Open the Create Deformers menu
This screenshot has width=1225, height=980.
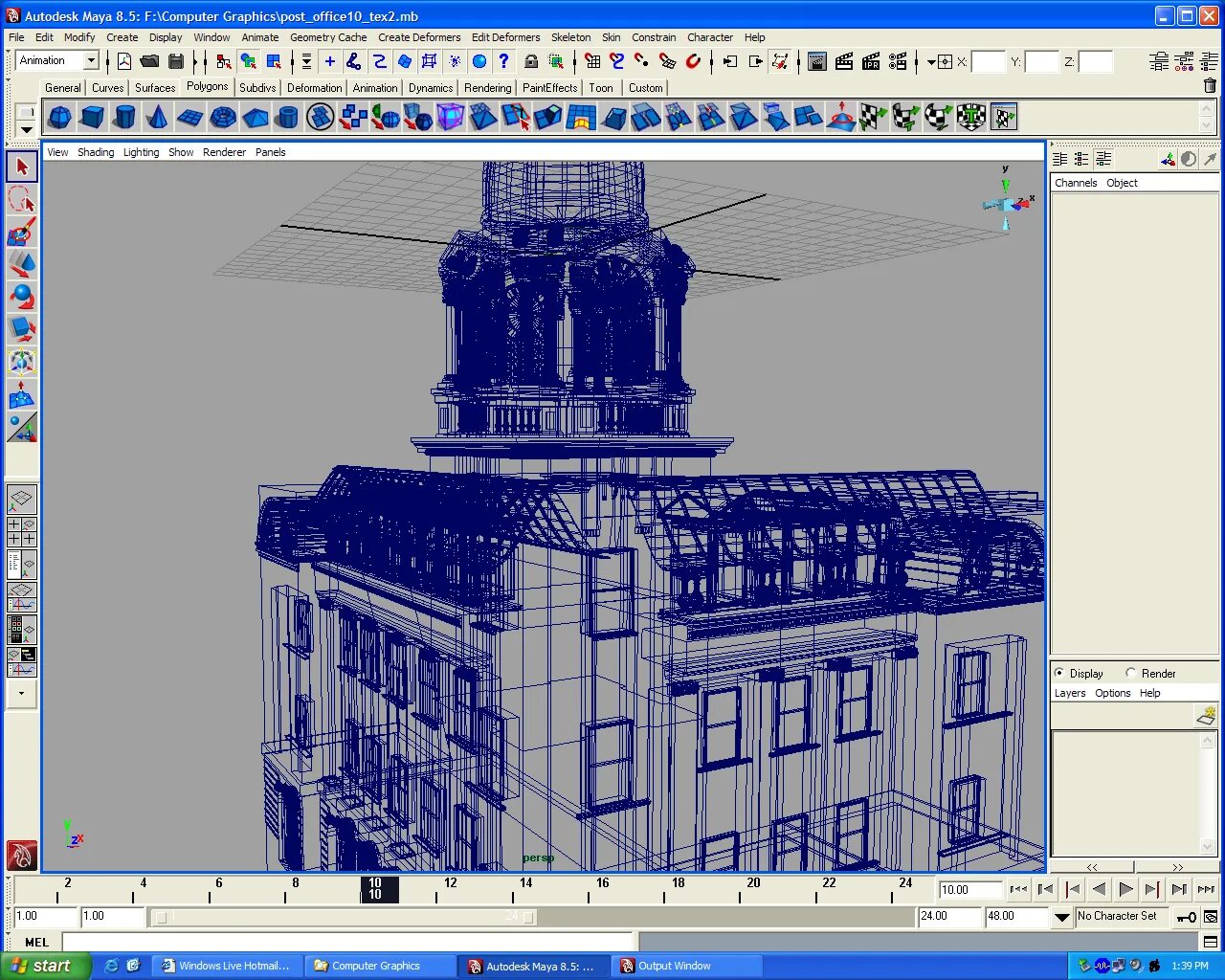pos(419,37)
